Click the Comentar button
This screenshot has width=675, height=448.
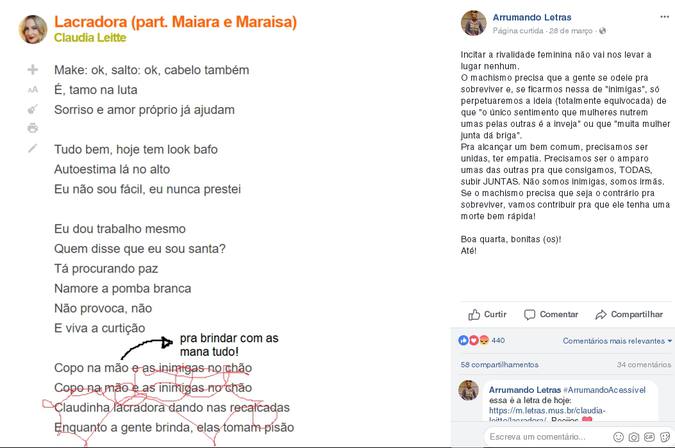coord(551,315)
